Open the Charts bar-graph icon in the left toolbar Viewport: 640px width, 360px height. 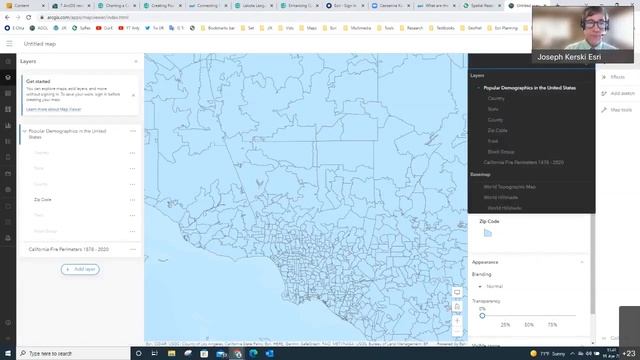[x=8, y=125]
